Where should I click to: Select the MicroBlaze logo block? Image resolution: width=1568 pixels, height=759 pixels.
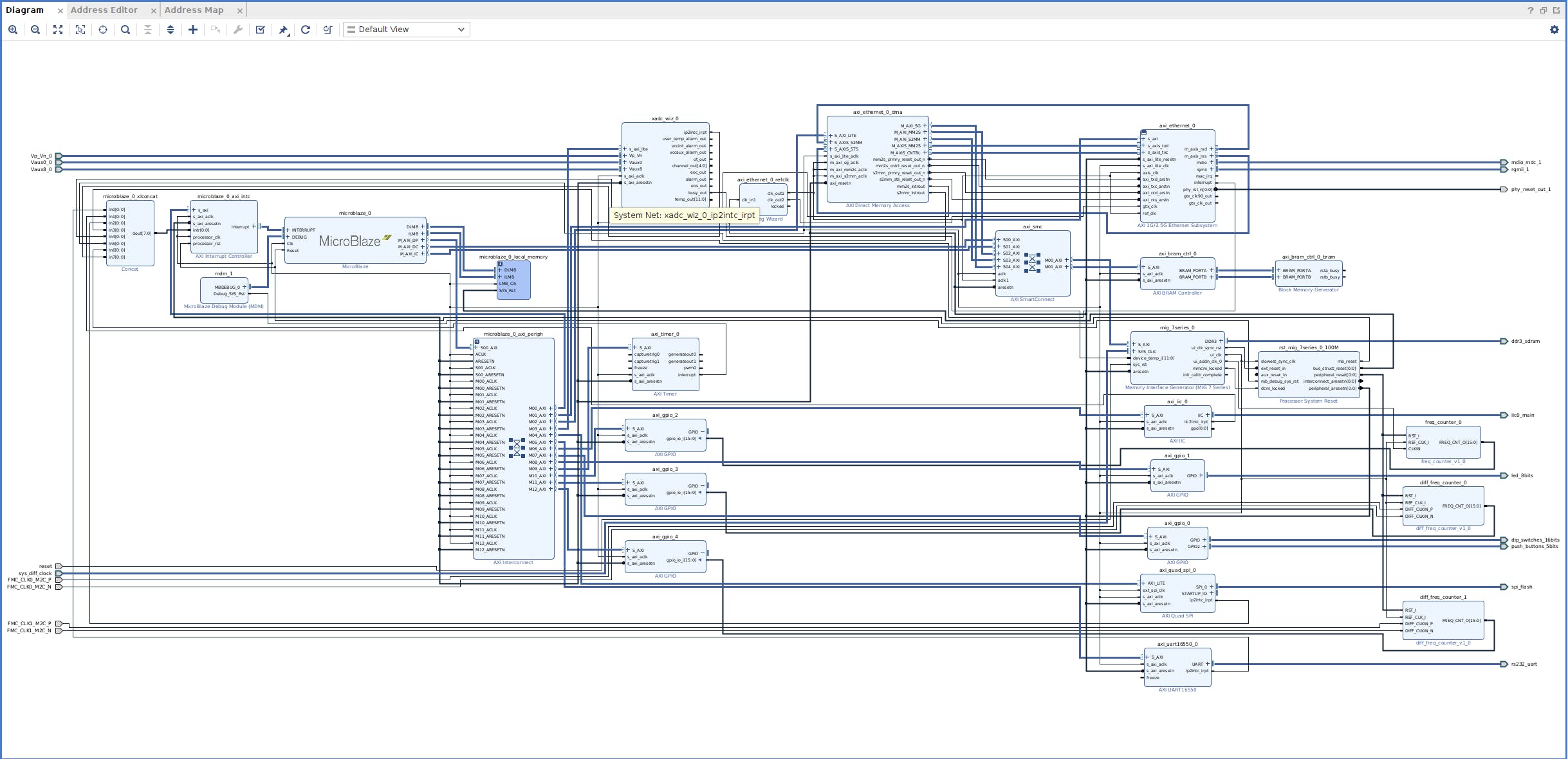tap(355, 241)
